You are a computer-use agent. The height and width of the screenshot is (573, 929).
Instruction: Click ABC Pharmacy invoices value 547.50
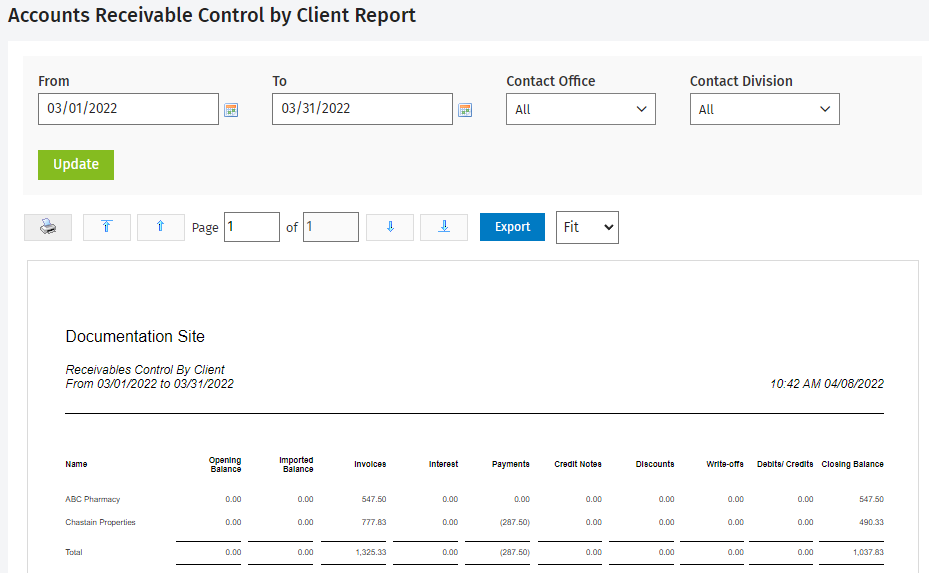[x=374, y=500]
